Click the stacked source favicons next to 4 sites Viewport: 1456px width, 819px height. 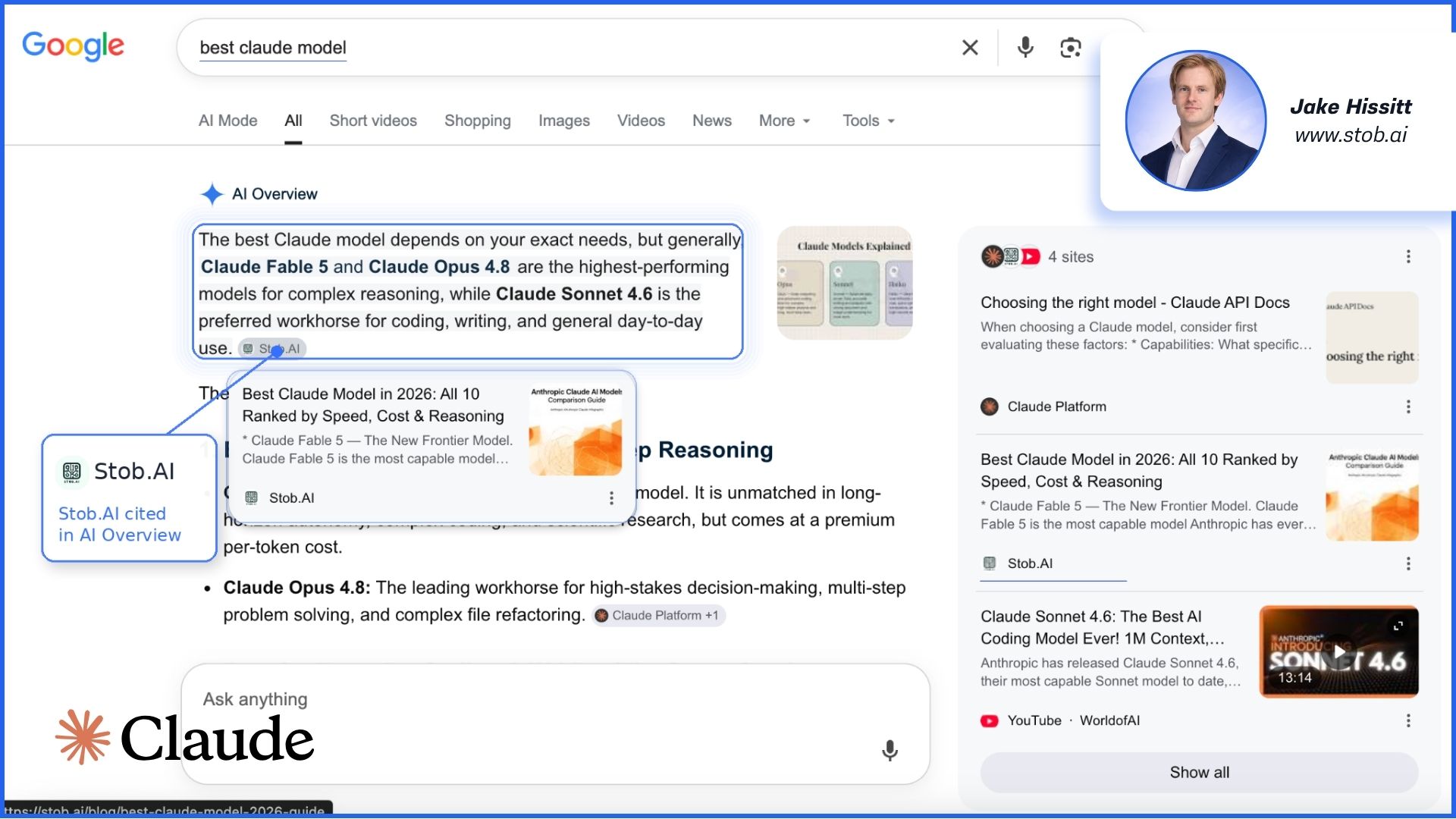1011,256
